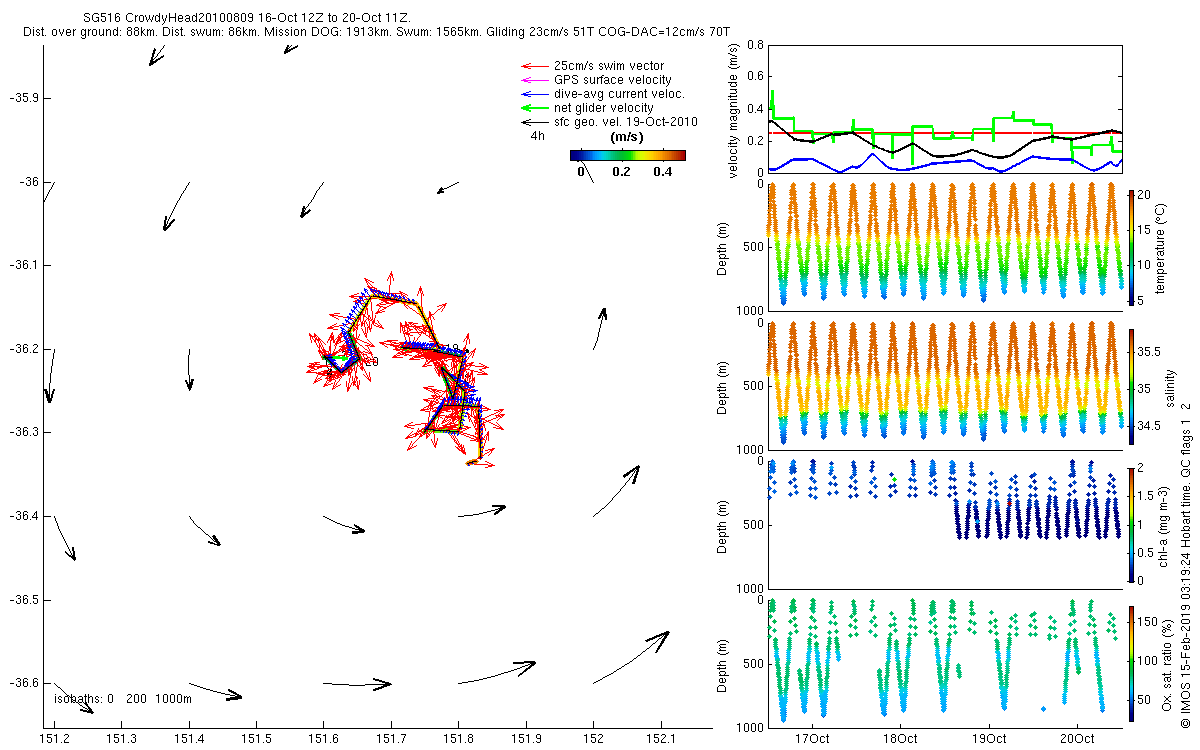
Task: Select the 'sfc geo. vel. 19-Oct-2010' legend label
Action: click(625, 122)
